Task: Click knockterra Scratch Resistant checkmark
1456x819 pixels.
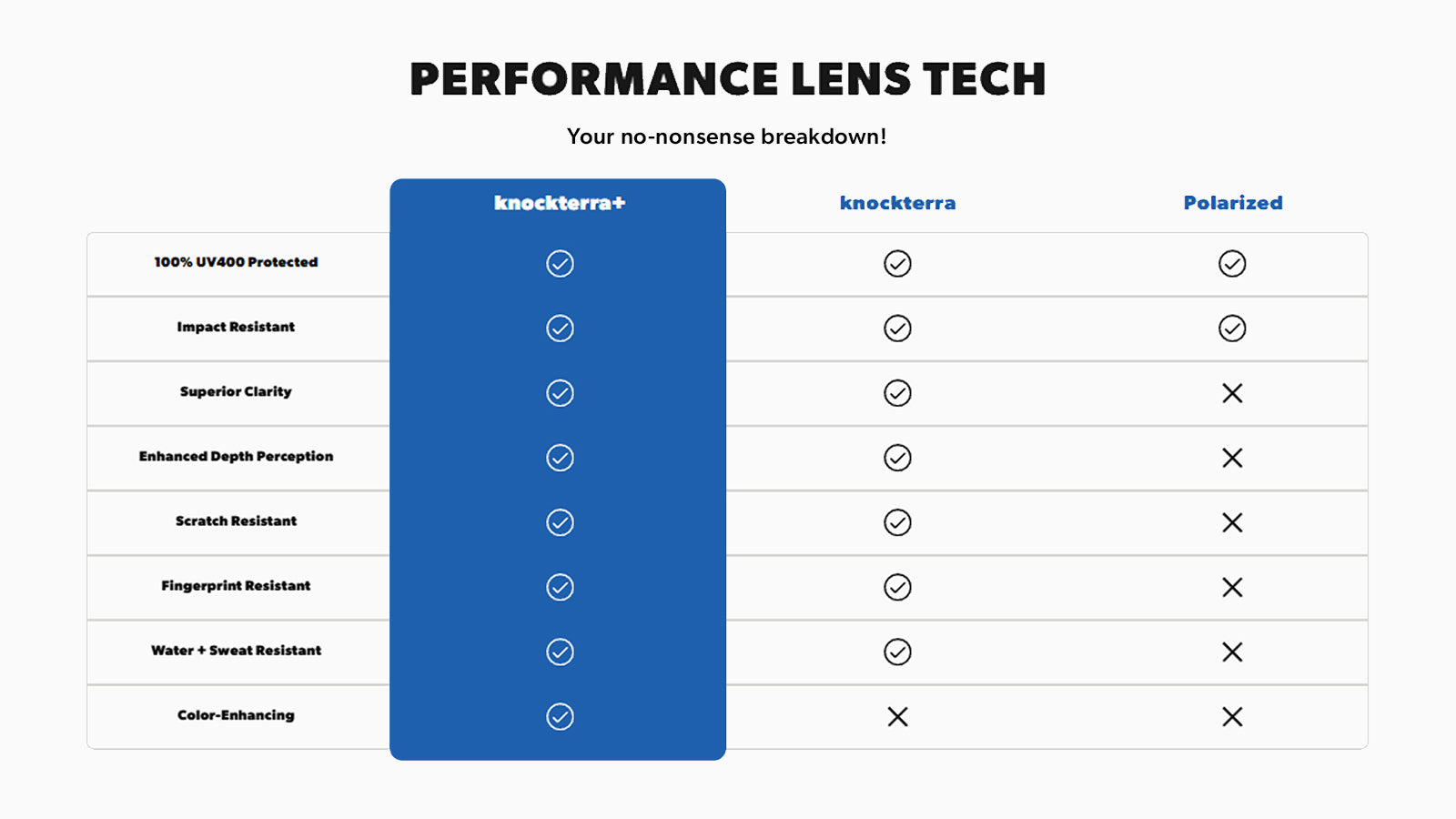Action: click(x=897, y=522)
